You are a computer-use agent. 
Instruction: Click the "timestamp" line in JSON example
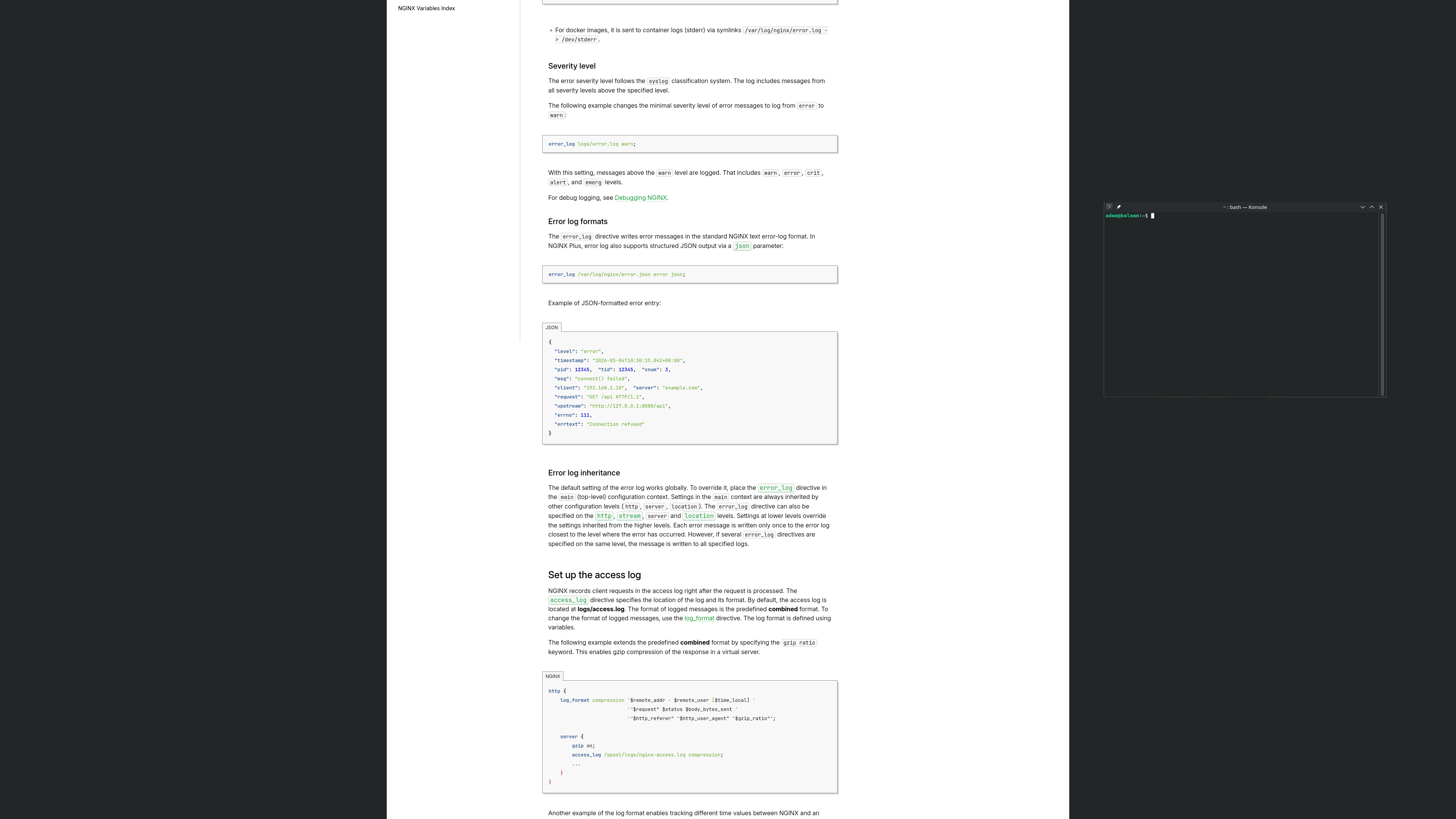click(620, 361)
